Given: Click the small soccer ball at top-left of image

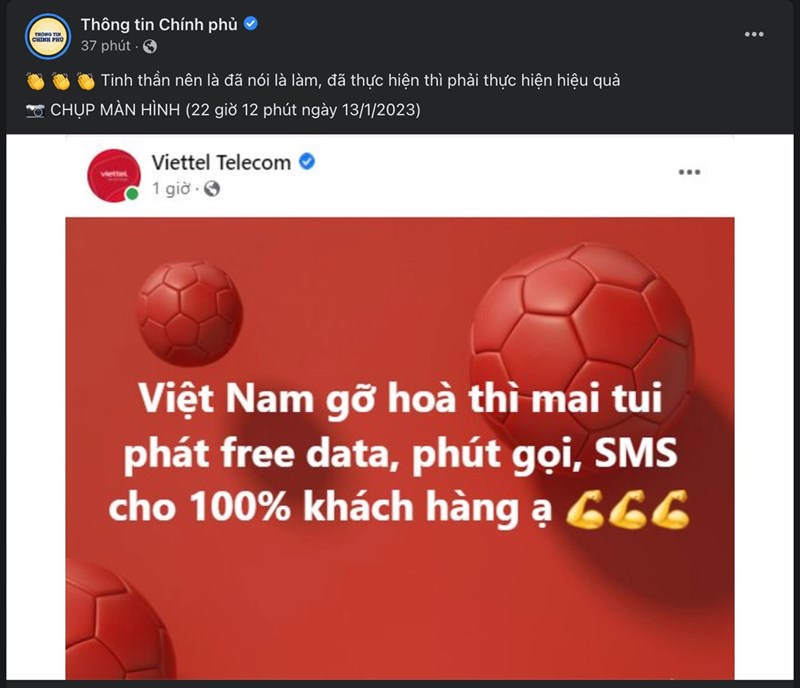Looking at the screenshot, I should 190,313.
